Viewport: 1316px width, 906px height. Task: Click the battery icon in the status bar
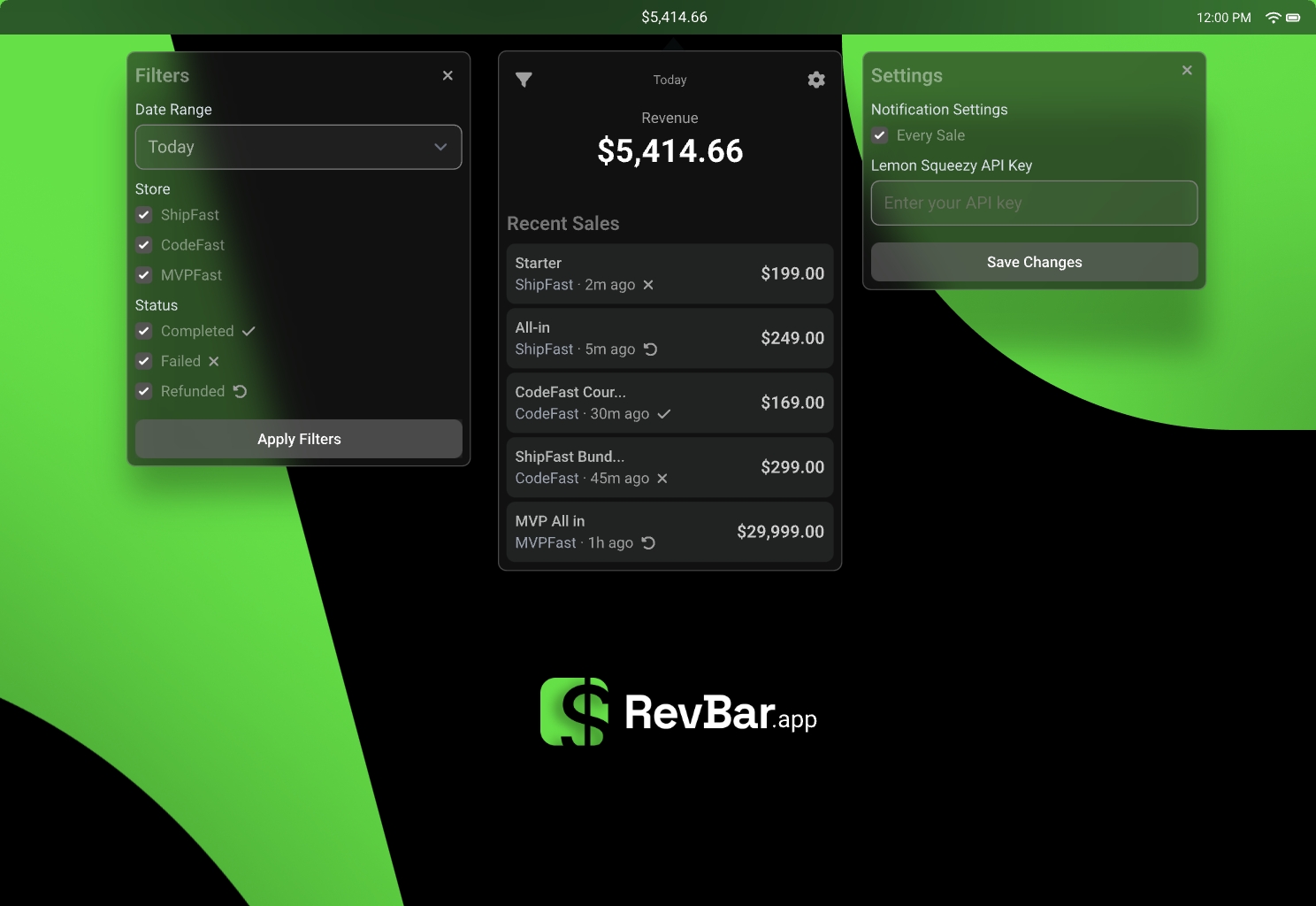(1295, 17)
